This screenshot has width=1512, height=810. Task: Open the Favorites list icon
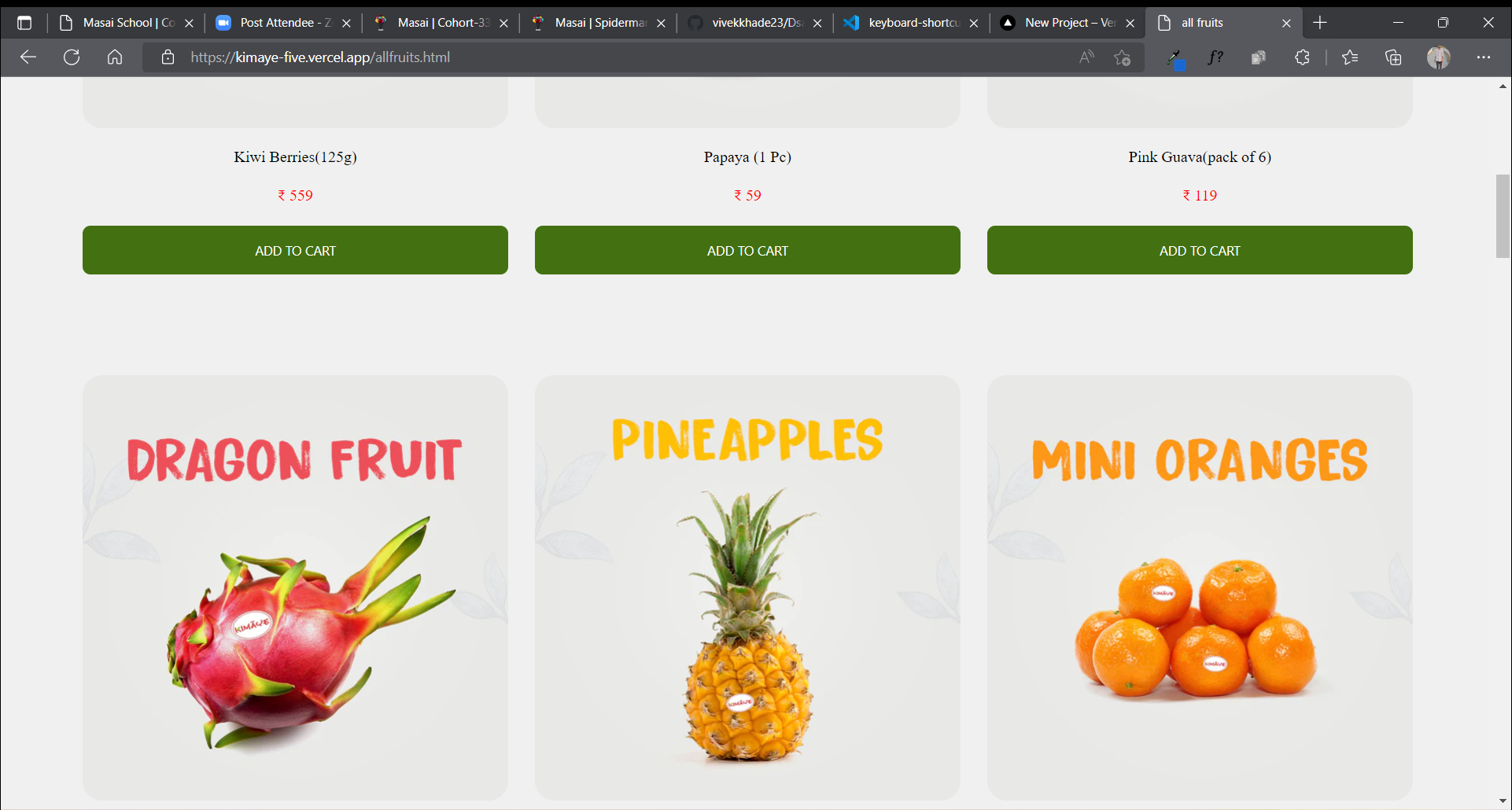click(1350, 57)
